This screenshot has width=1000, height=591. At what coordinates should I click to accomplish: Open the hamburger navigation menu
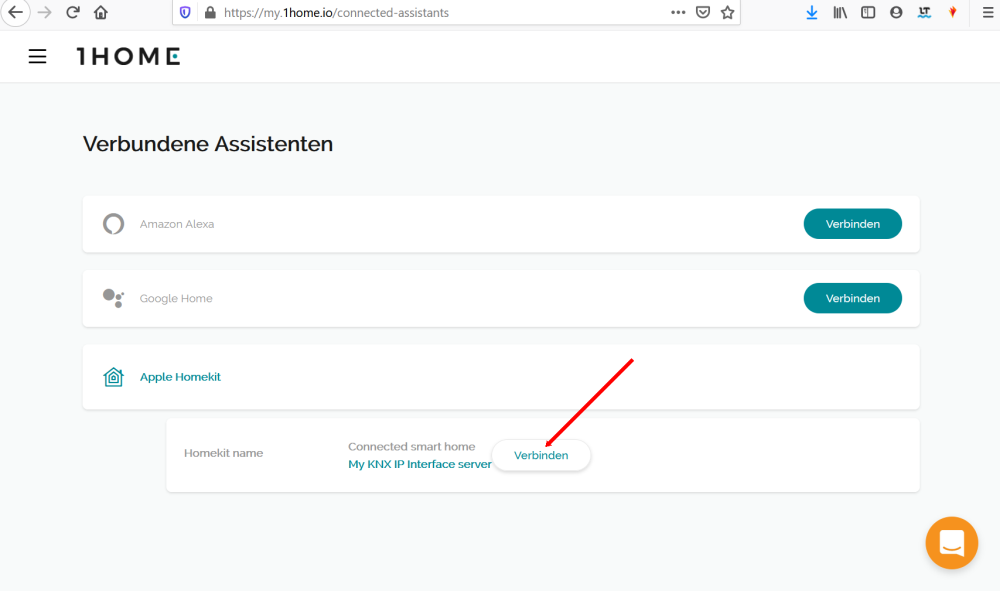point(38,57)
